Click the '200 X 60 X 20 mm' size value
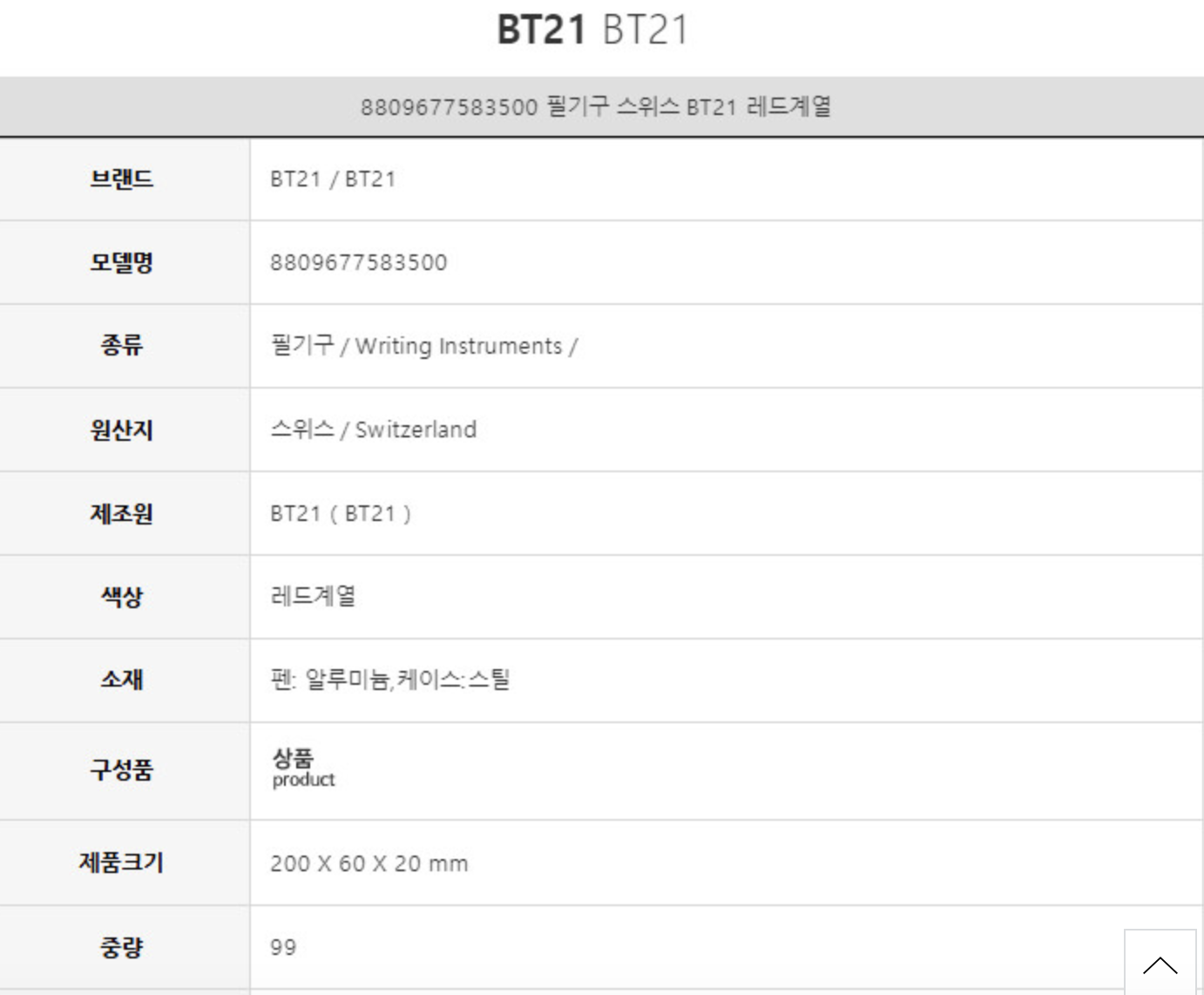This screenshot has height=995, width=1204. (x=369, y=863)
